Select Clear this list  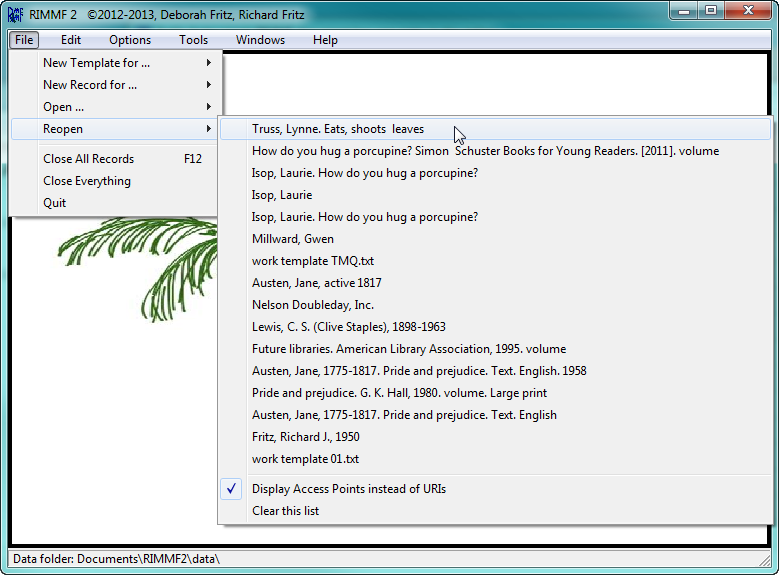[x=495, y=511]
